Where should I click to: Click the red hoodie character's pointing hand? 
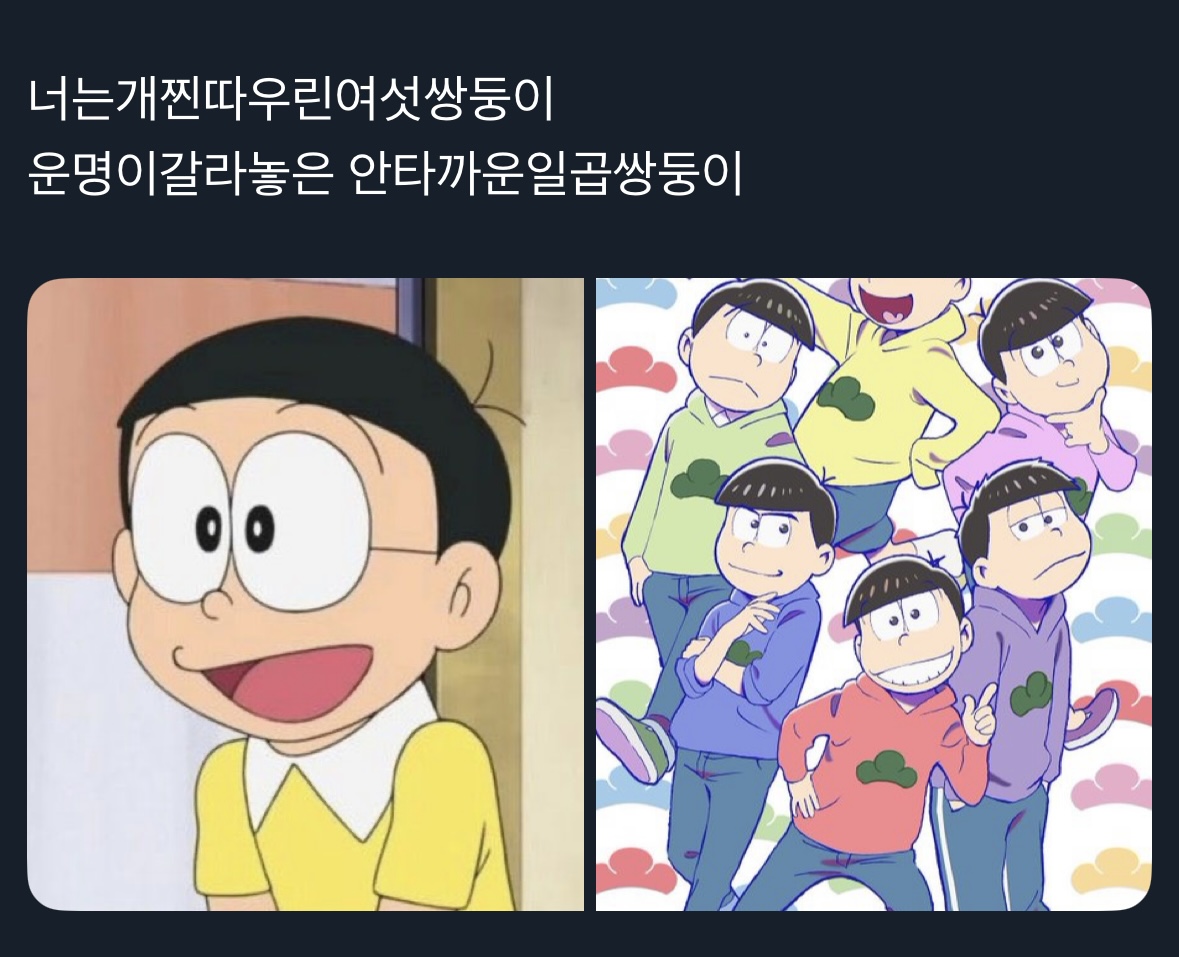click(x=977, y=711)
